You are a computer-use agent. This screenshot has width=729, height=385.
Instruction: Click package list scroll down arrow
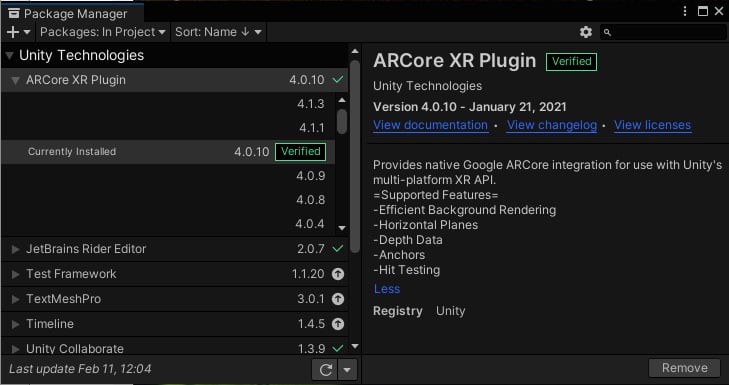point(355,346)
